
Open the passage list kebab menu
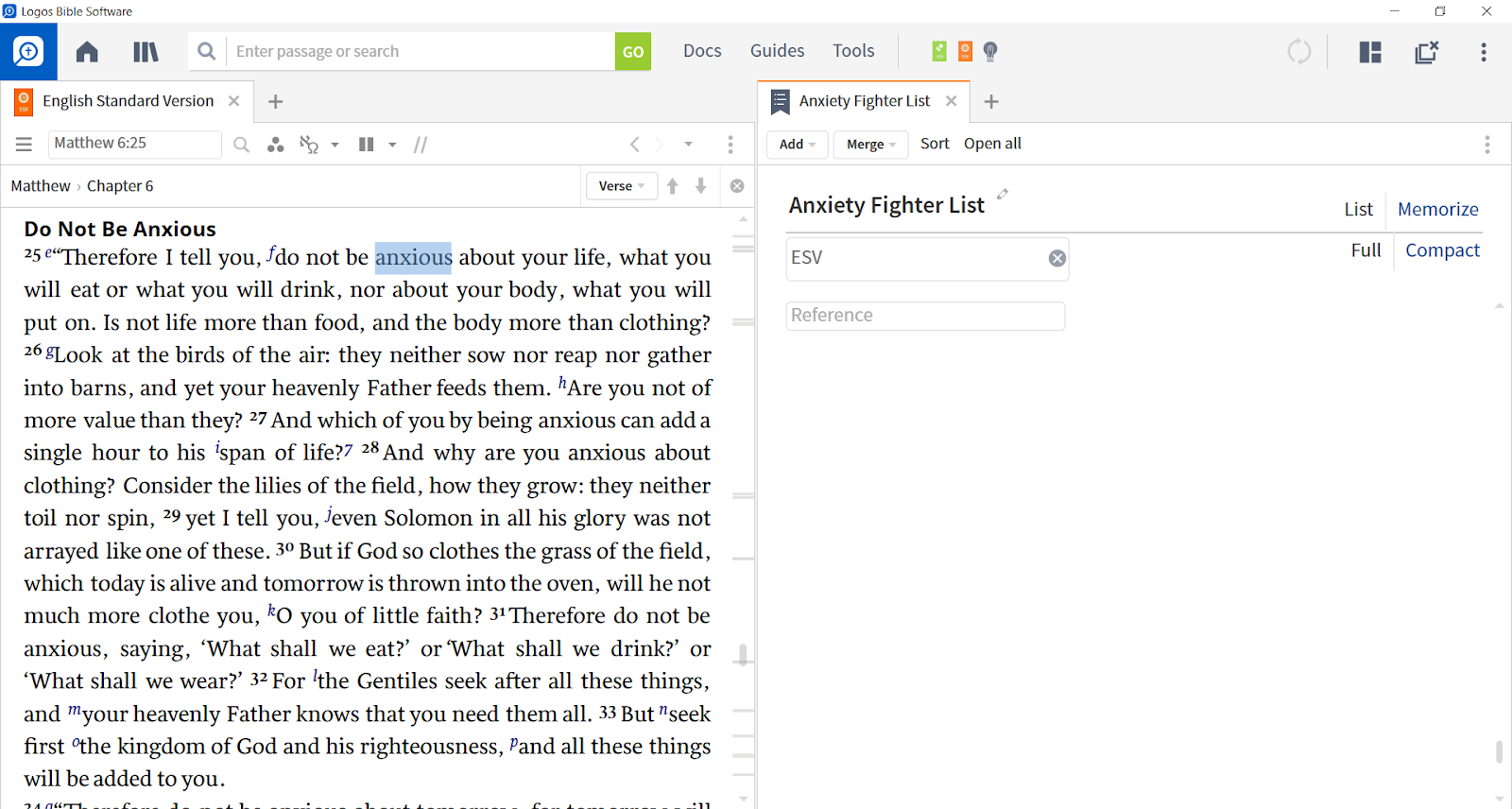click(1487, 145)
